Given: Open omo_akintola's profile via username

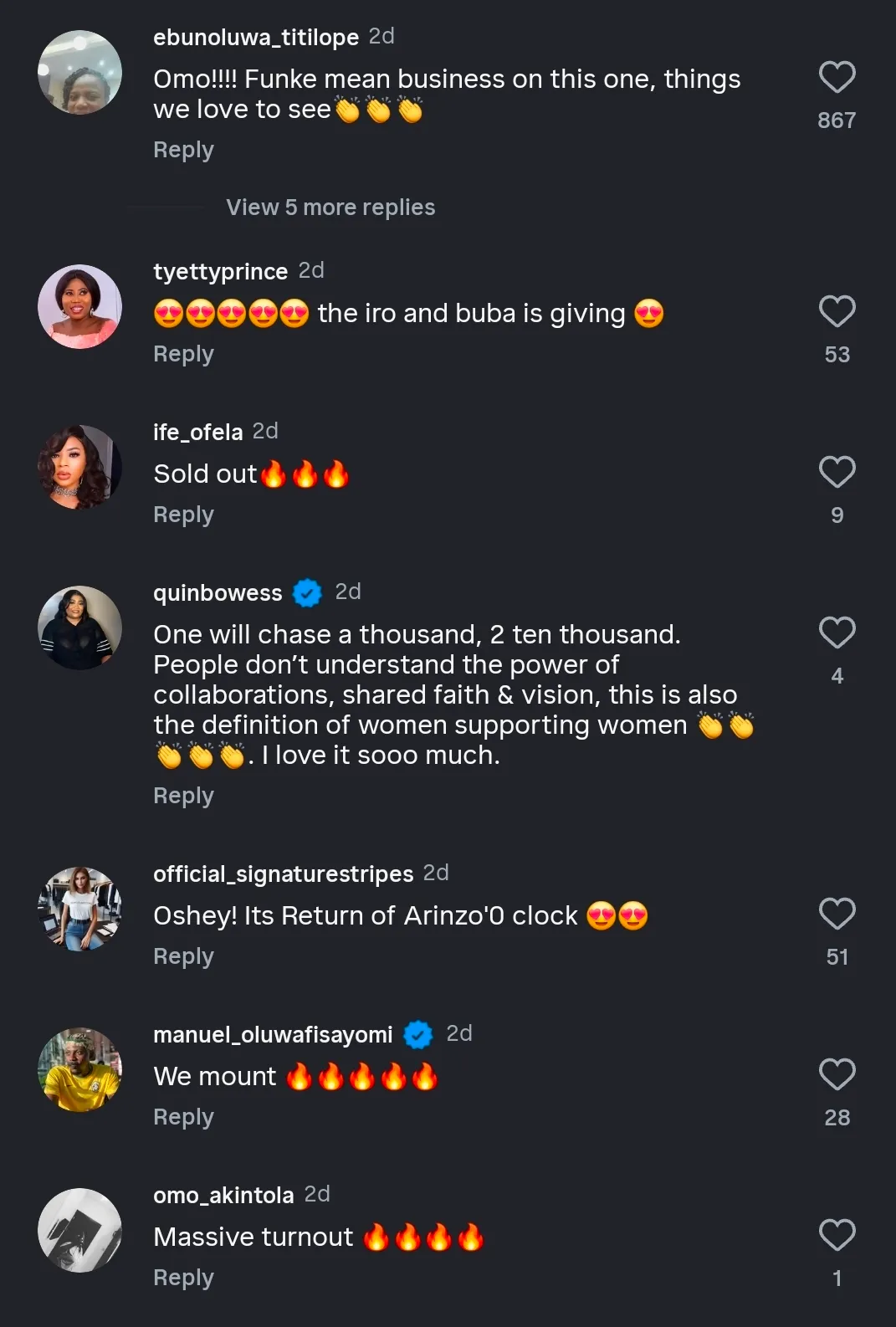Looking at the screenshot, I should [x=223, y=1195].
